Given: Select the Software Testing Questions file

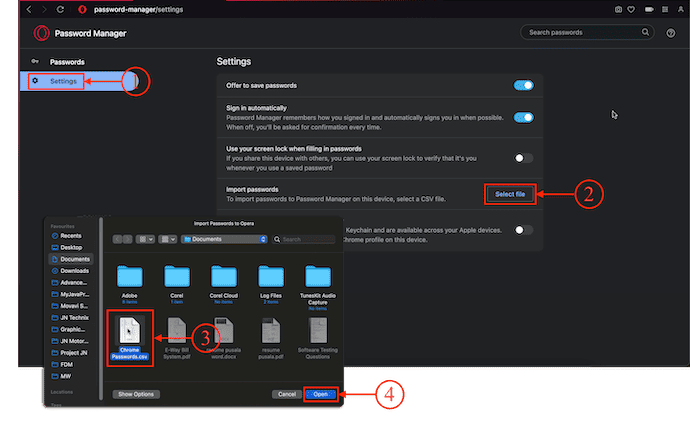Looking at the screenshot, I should point(318,338).
